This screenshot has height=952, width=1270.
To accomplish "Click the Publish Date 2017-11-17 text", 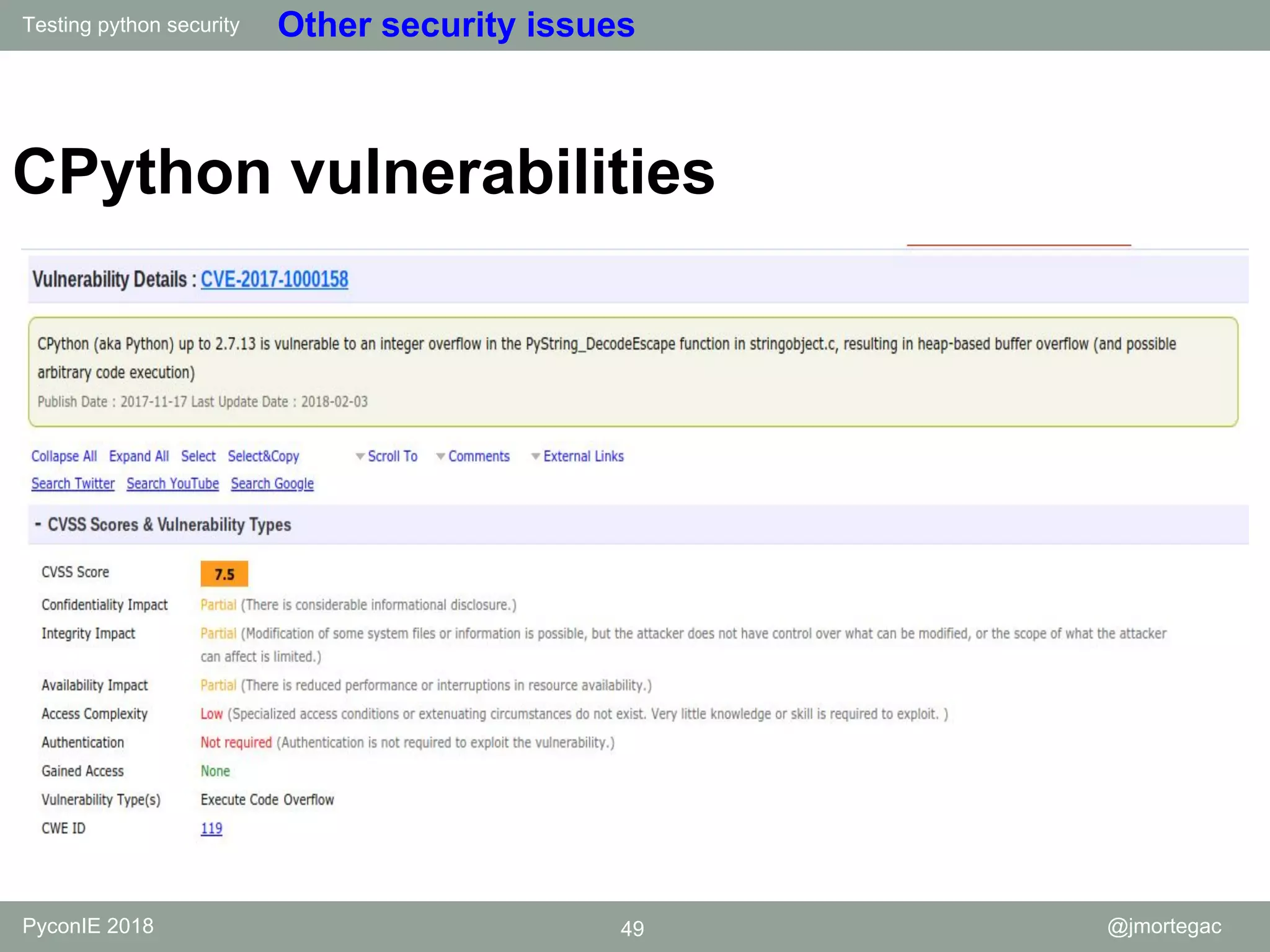I will point(112,402).
